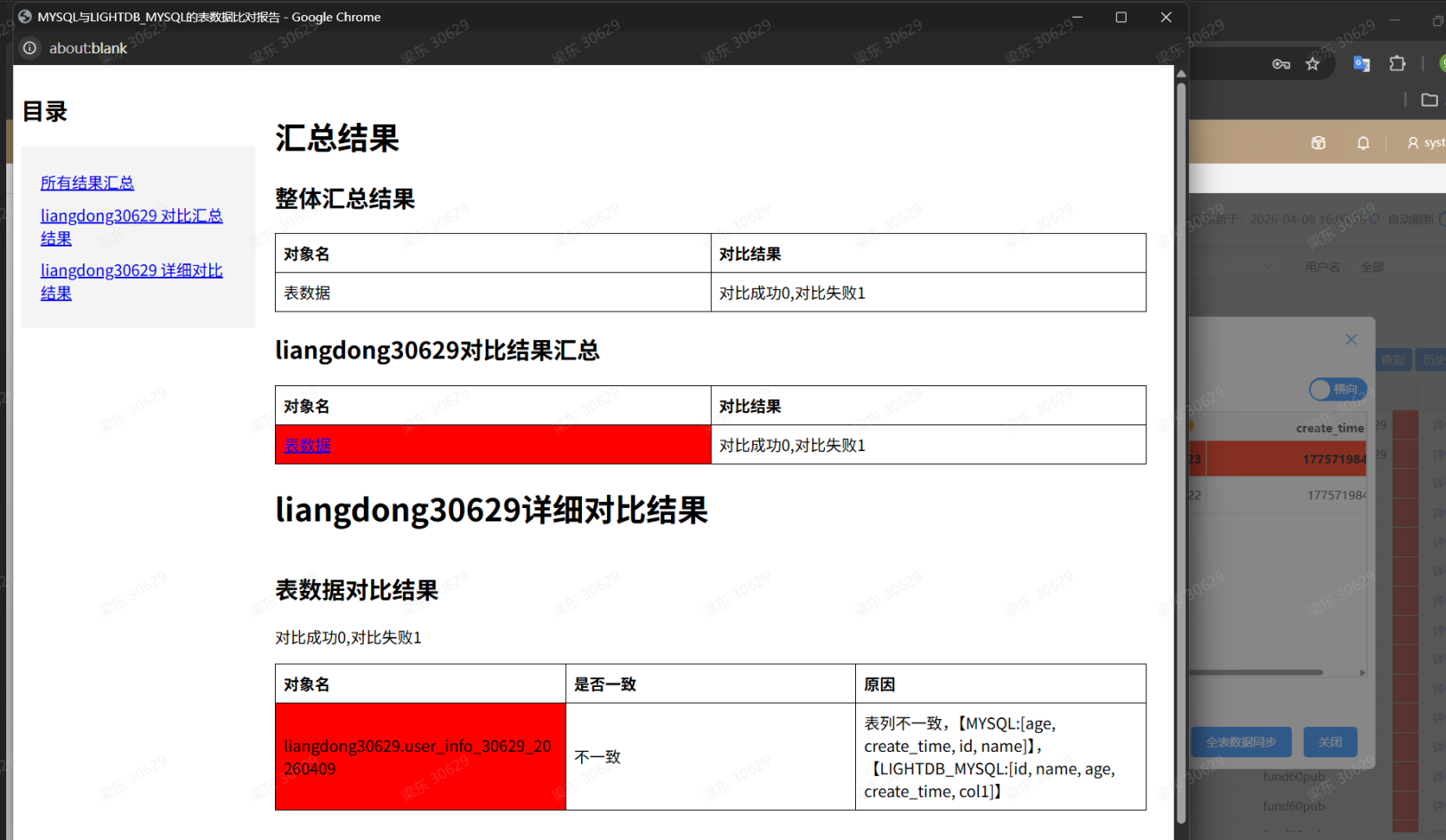Click the report popup's vertical scrollbar thumb
1446x840 pixels.
[1181, 454]
